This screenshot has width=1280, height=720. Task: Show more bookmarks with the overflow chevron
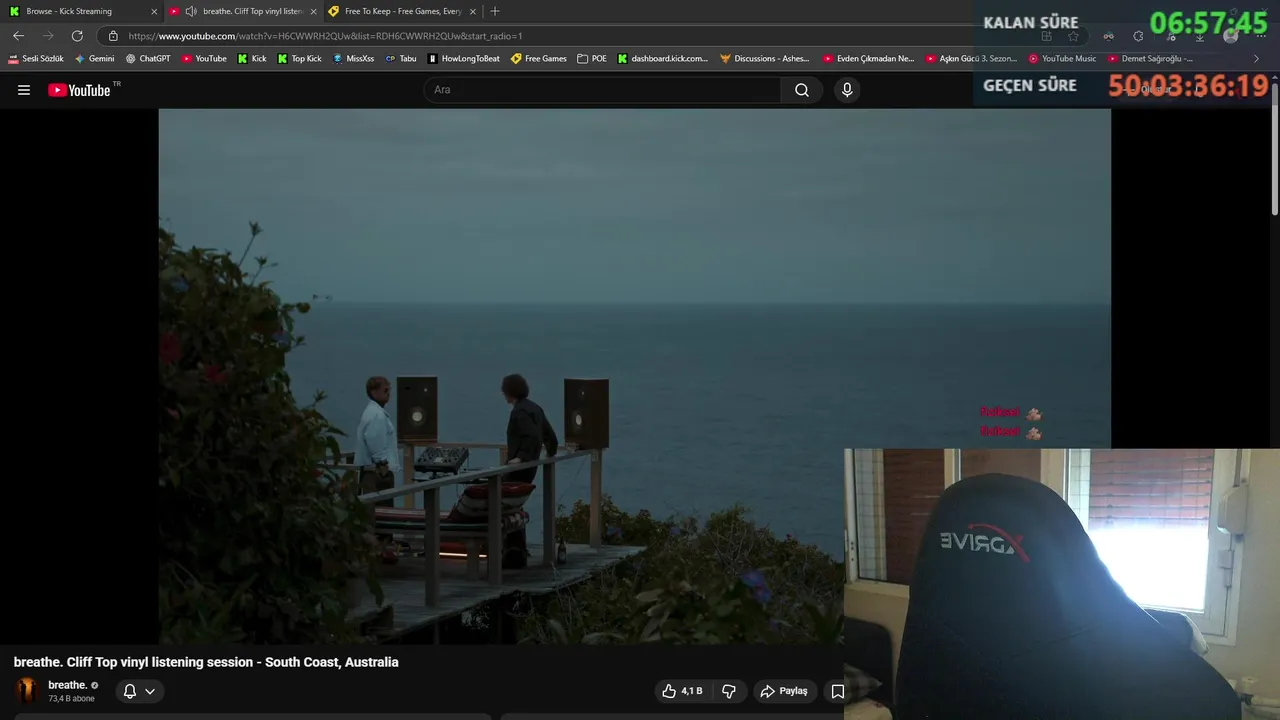pyautogui.click(x=1257, y=59)
